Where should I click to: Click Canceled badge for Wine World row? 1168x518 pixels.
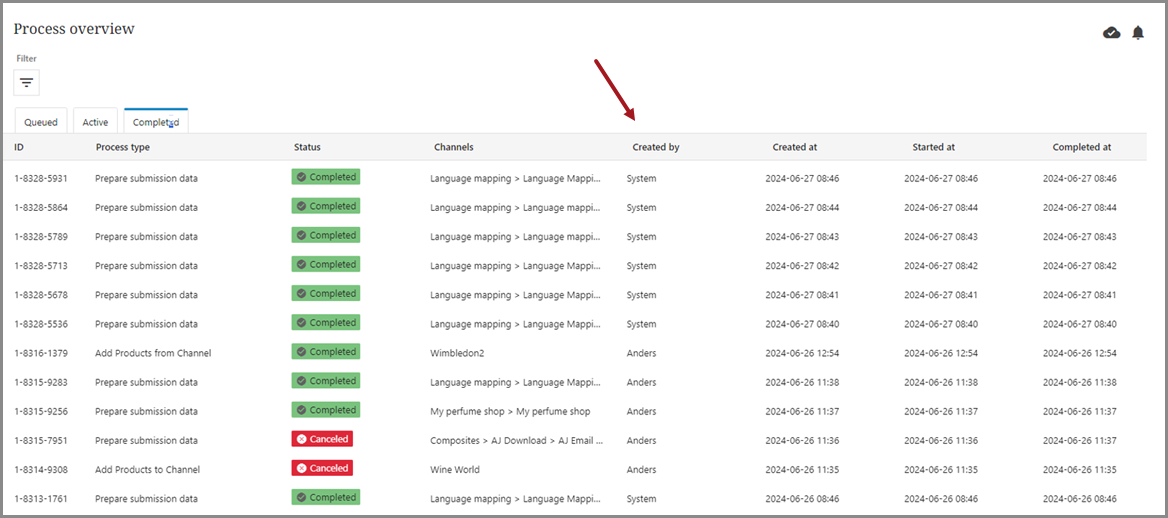coord(321,468)
